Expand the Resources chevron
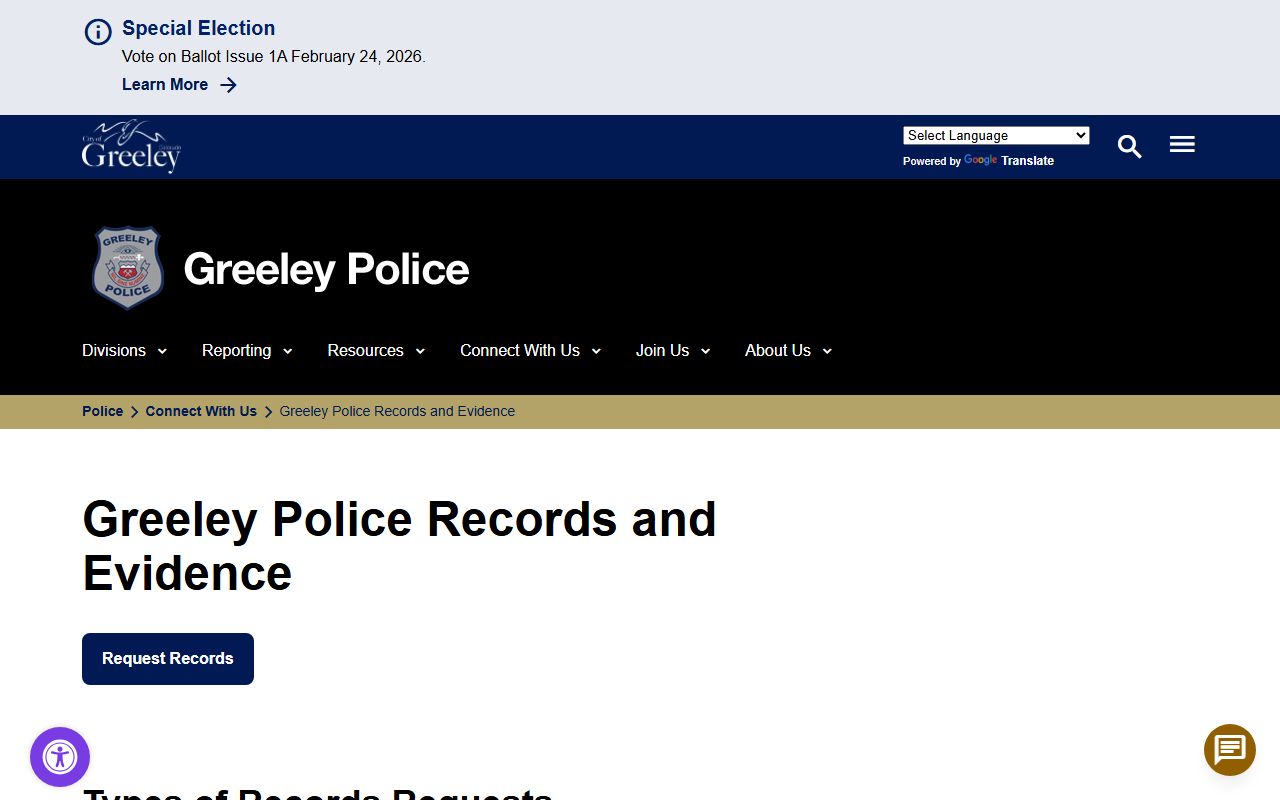The width and height of the screenshot is (1280, 800). pos(420,351)
